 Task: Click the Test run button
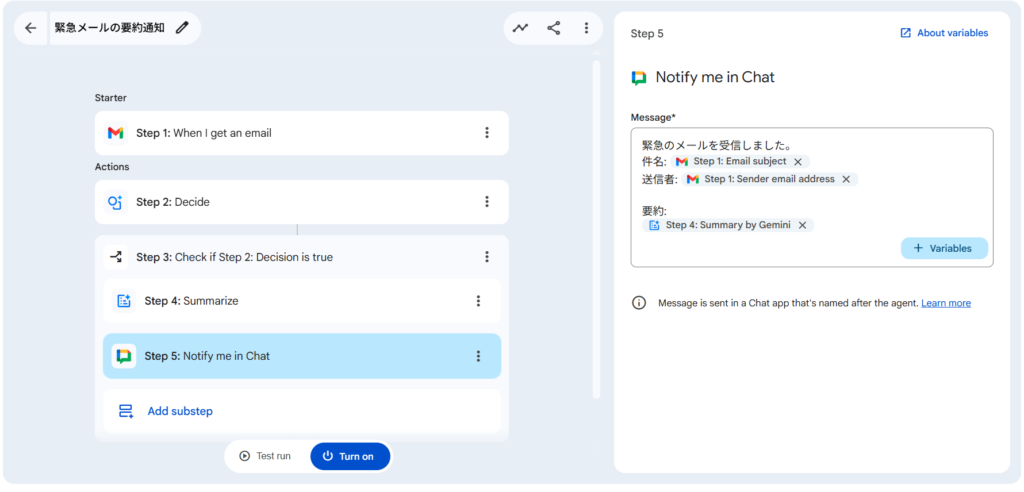tap(265, 456)
